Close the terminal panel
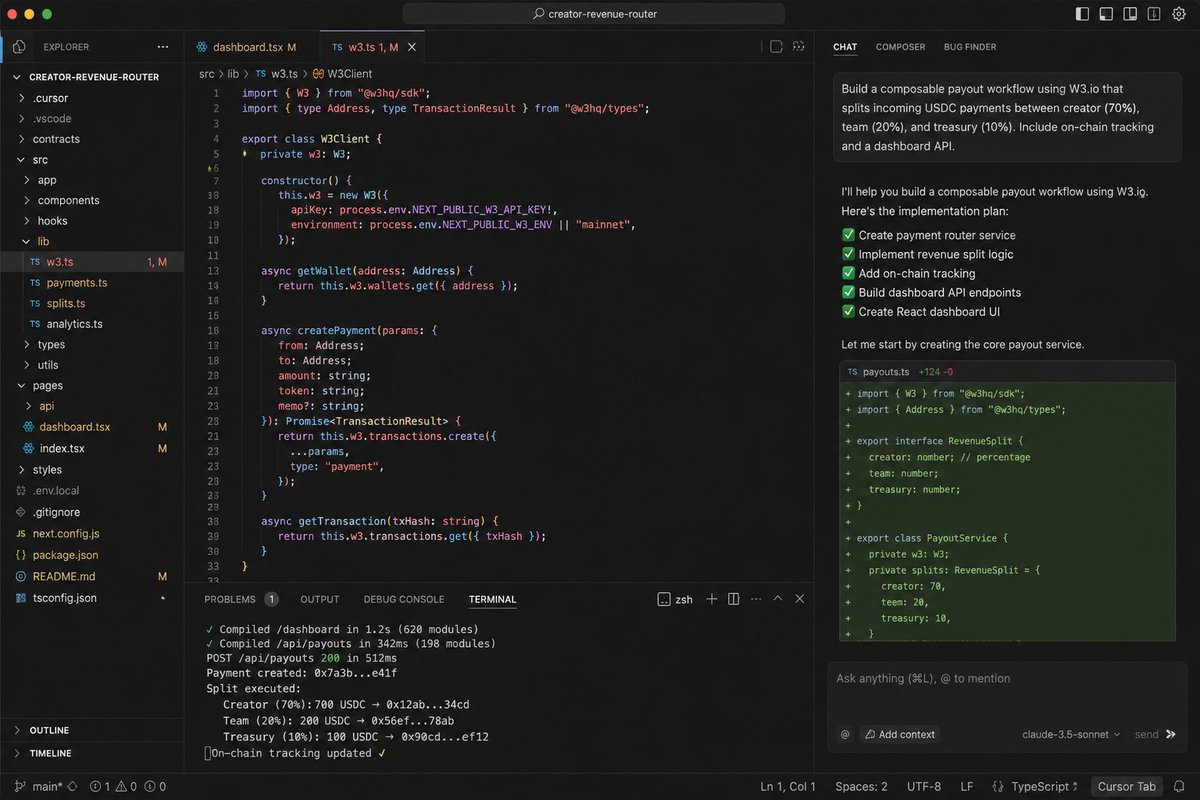This screenshot has height=800, width=1200. 800,599
